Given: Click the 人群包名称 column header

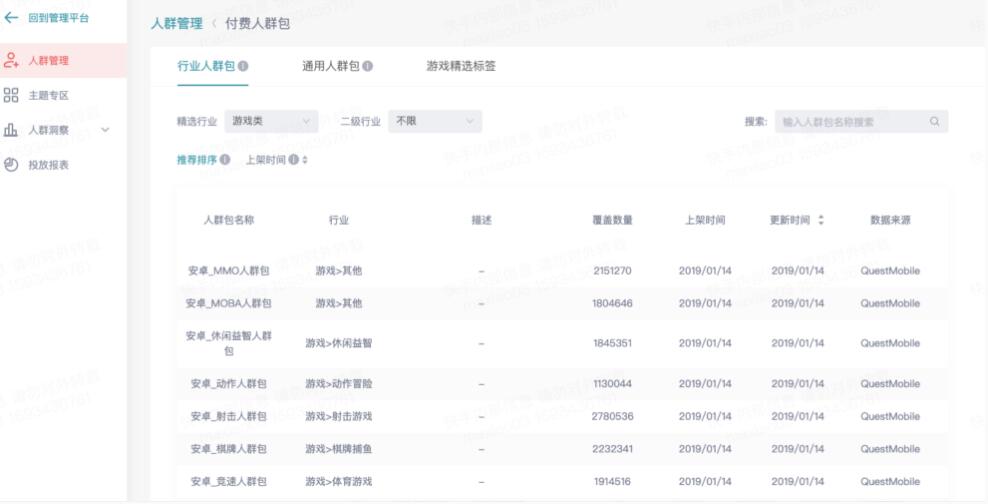Looking at the screenshot, I should click(x=229, y=220).
